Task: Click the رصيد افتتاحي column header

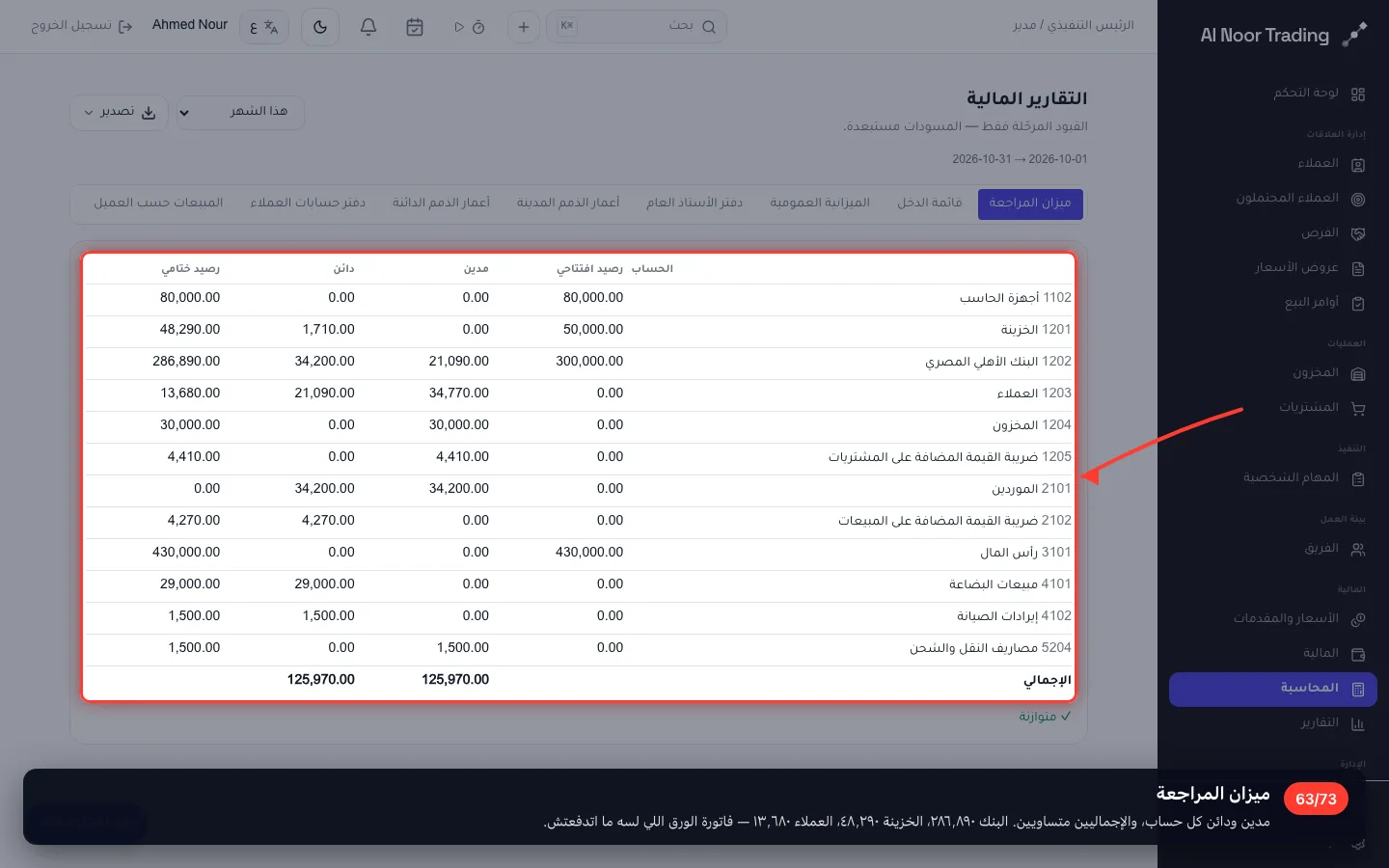Action: [589, 269]
